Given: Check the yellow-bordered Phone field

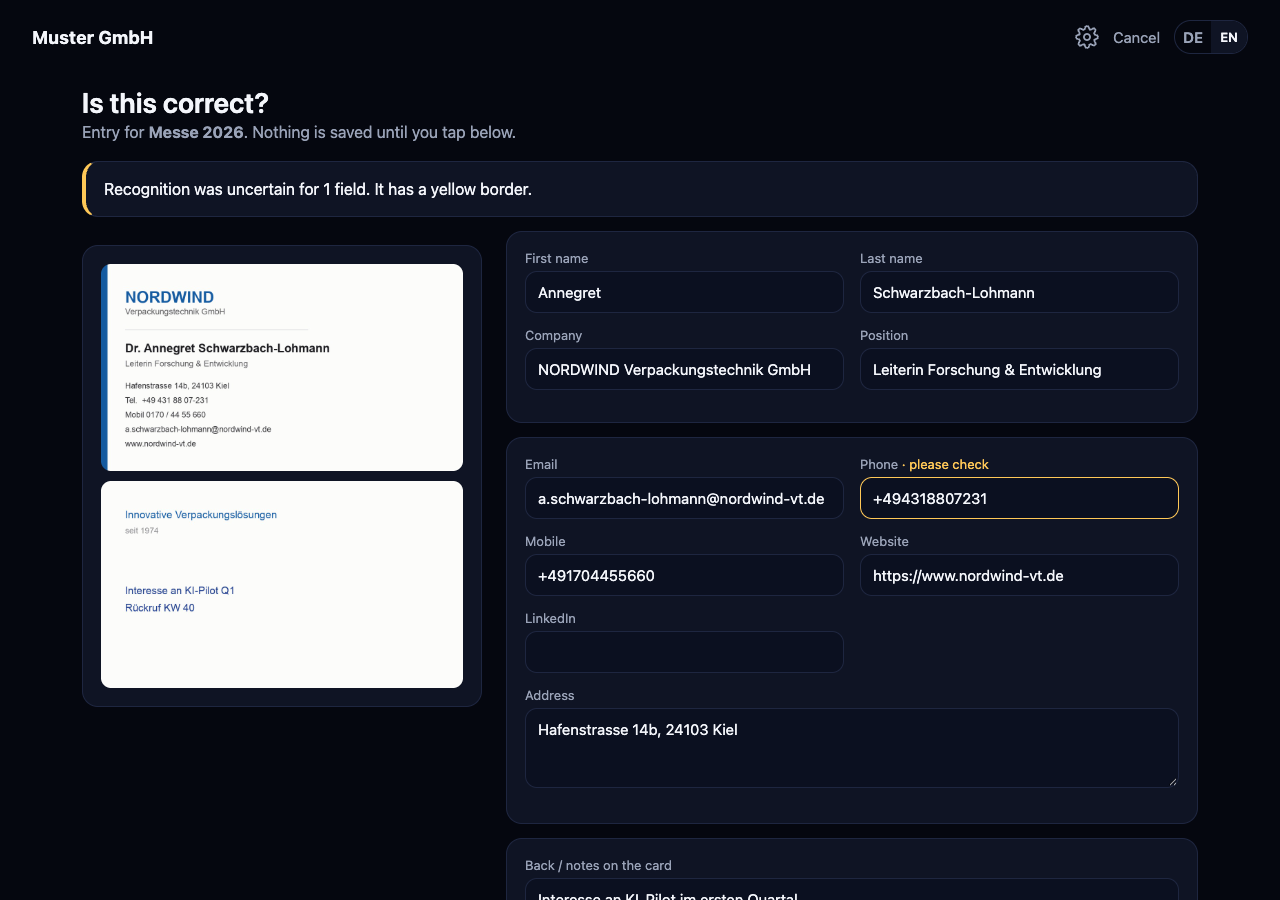Looking at the screenshot, I should (1019, 498).
